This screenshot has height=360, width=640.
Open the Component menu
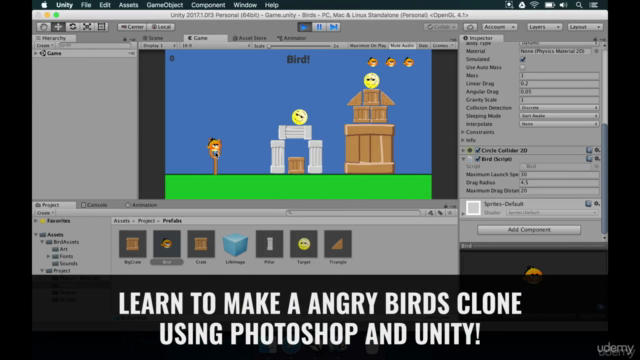point(208,5)
